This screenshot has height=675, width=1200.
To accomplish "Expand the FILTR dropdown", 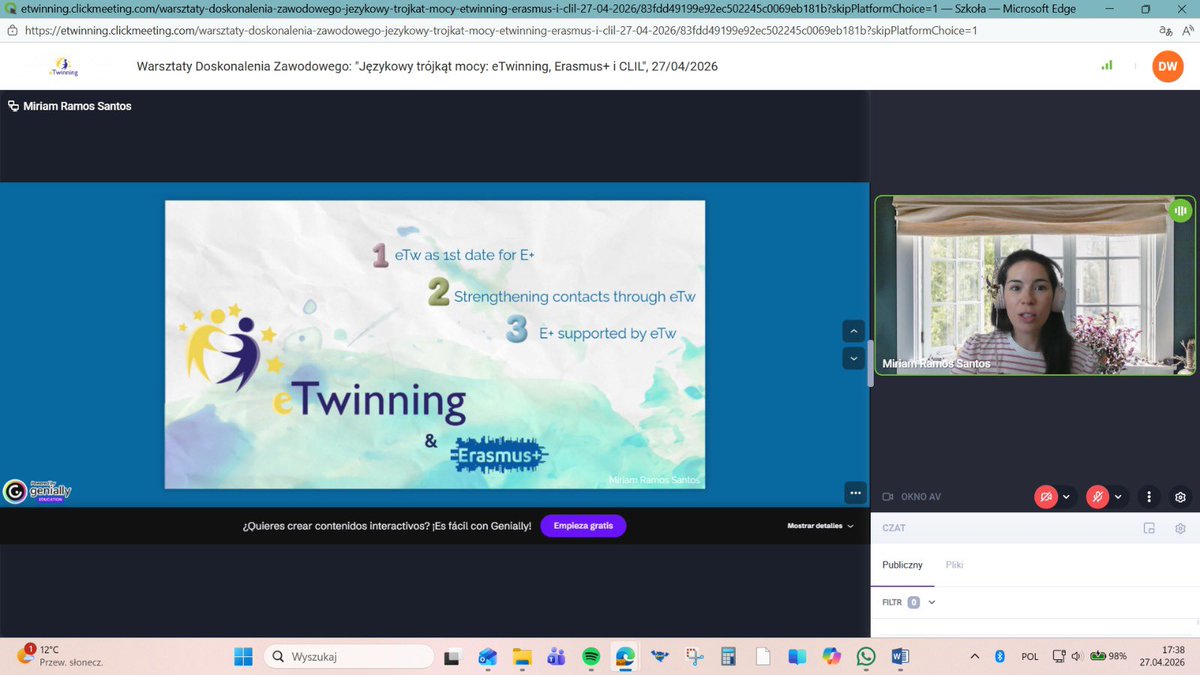I will point(932,602).
